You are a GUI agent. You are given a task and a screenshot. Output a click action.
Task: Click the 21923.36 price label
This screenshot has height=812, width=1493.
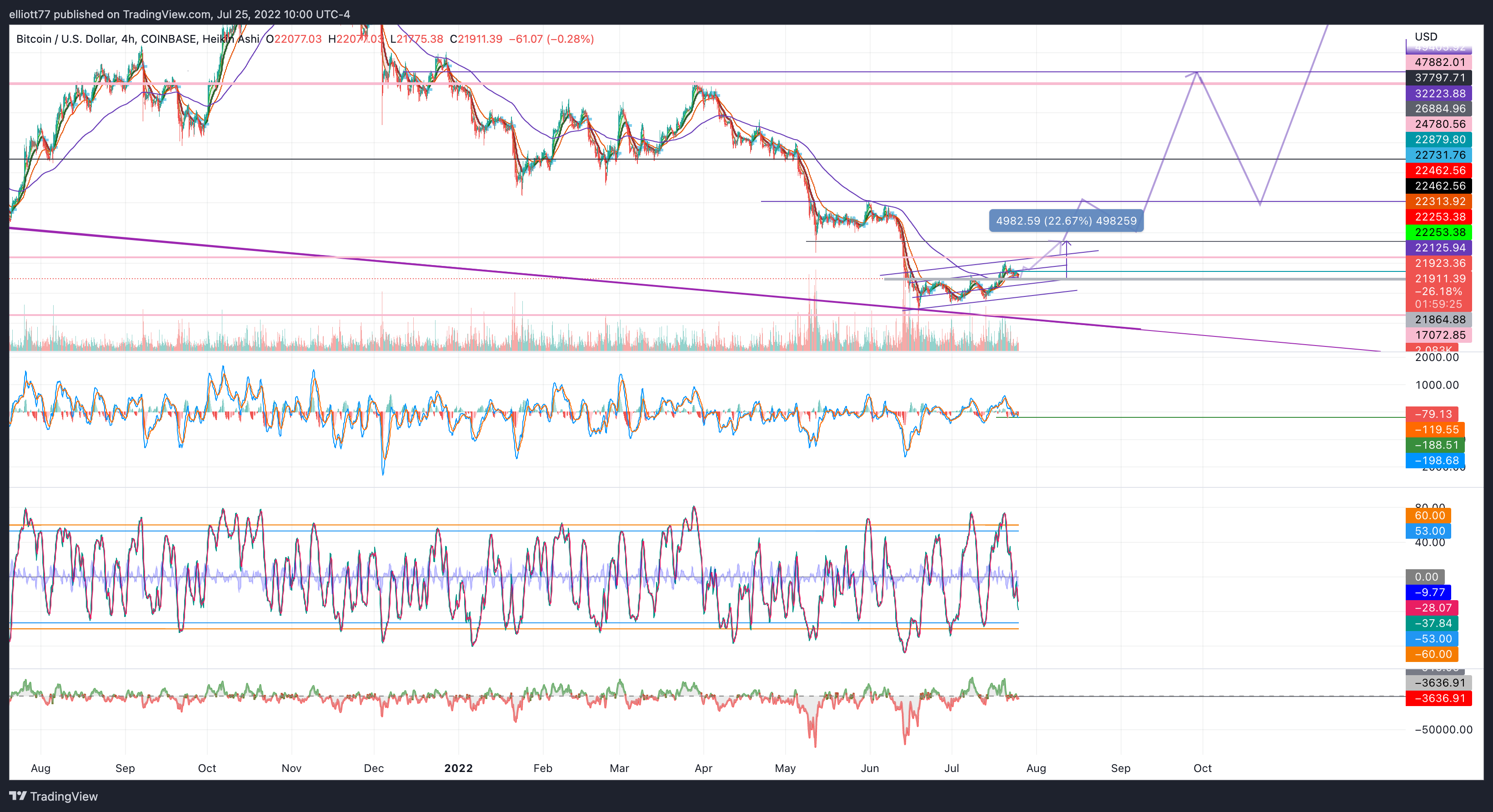pos(1439,263)
